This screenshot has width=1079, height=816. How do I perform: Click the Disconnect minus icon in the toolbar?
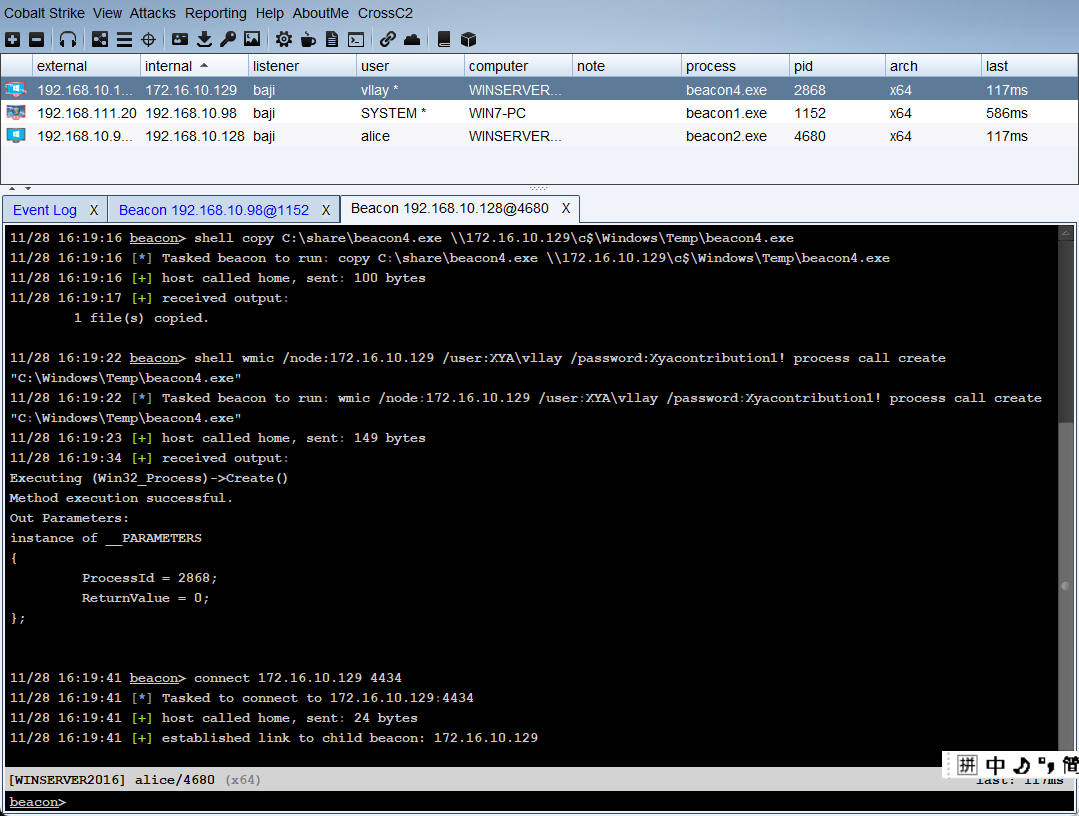coord(36,39)
